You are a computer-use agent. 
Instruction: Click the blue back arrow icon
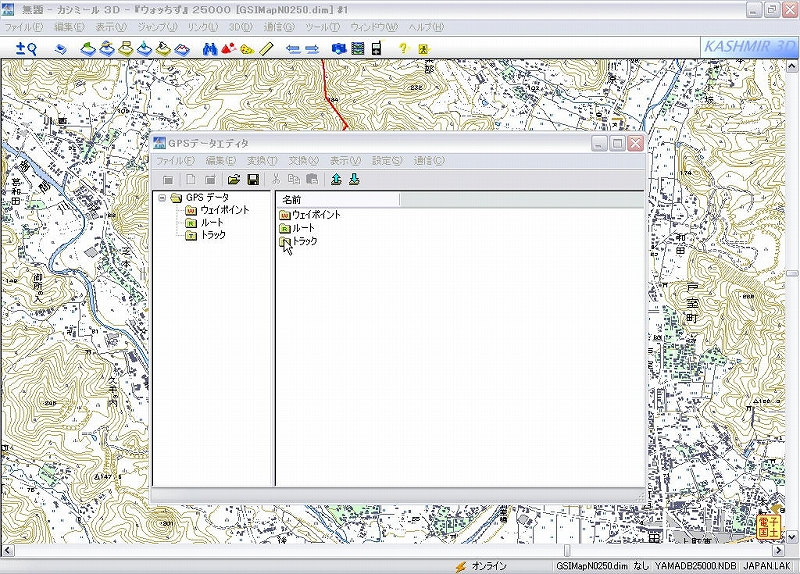point(293,49)
